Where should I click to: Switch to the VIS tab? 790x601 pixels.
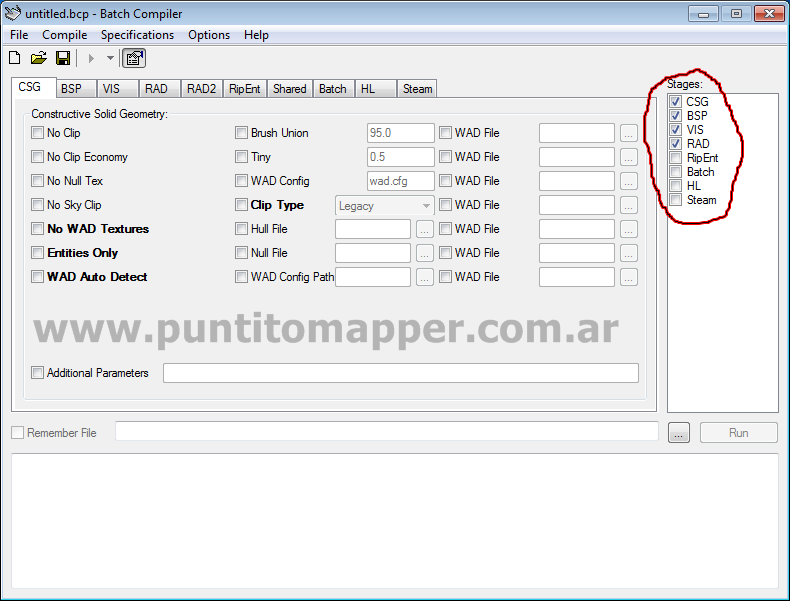(118, 89)
